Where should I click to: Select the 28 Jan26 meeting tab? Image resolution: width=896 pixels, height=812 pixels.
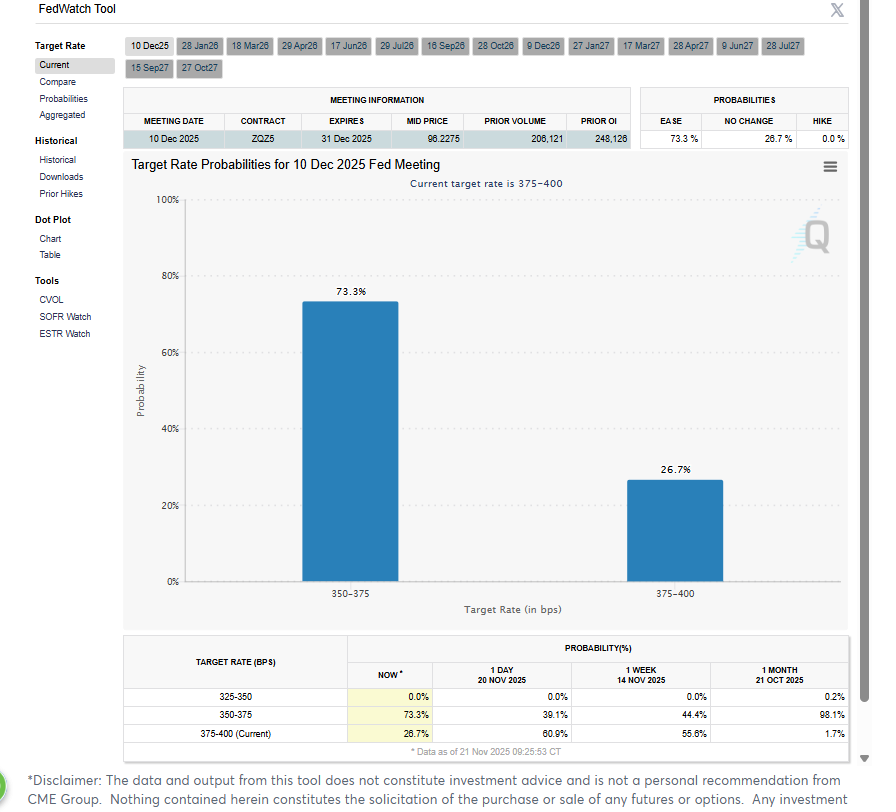(x=199, y=46)
